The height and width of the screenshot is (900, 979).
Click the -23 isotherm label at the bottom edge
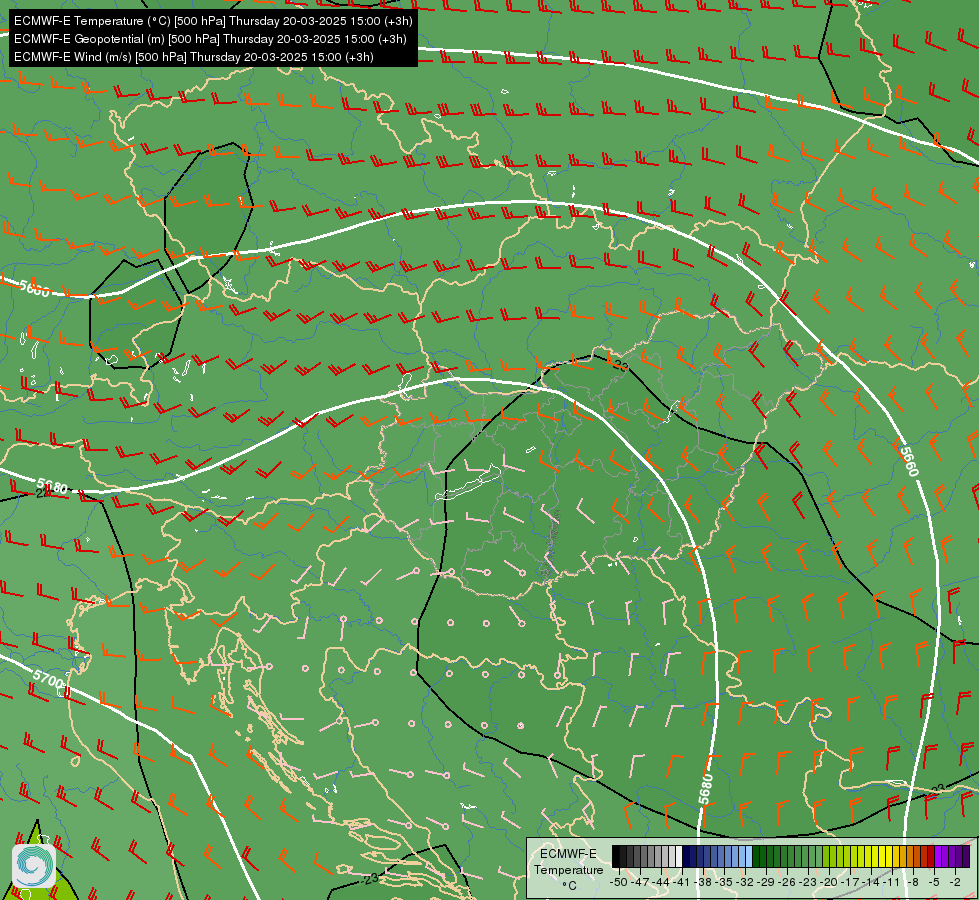(370, 878)
